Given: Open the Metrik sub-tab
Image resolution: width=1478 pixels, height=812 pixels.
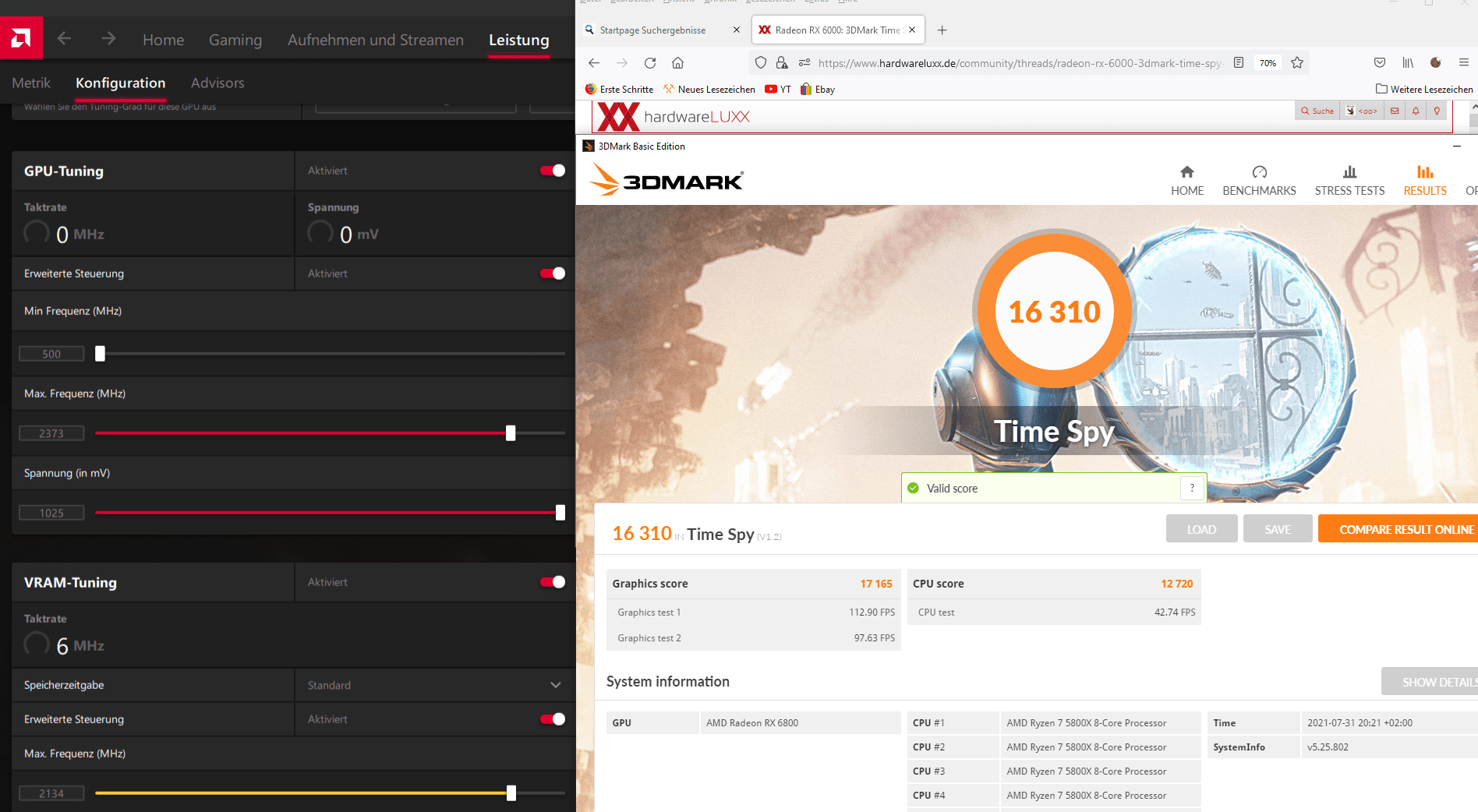Looking at the screenshot, I should point(31,83).
